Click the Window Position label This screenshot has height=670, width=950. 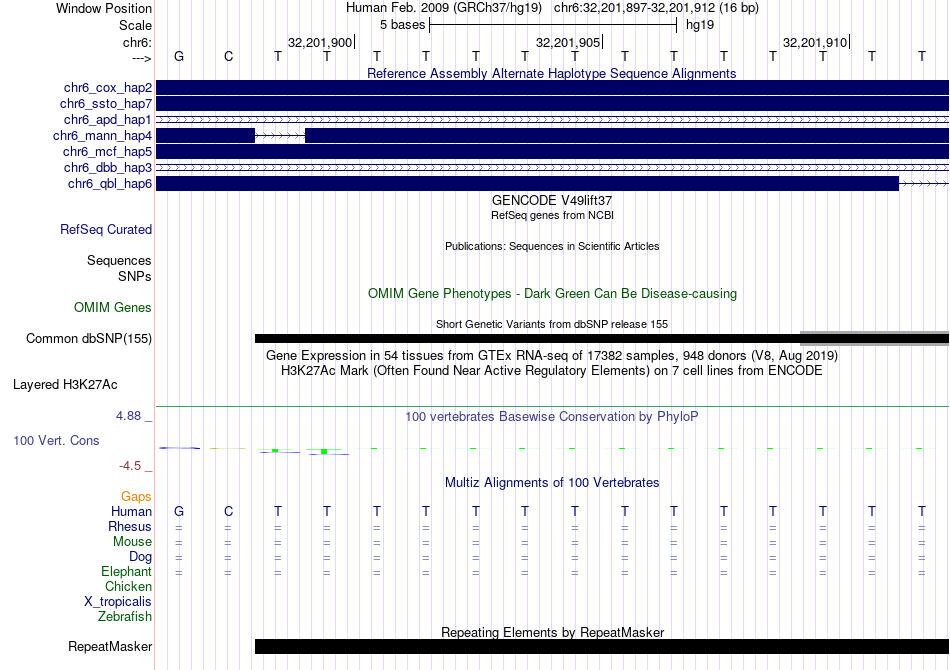(104, 8)
